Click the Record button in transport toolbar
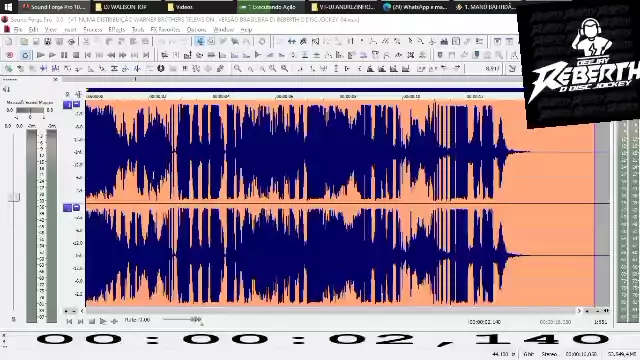 (x=10, y=55)
